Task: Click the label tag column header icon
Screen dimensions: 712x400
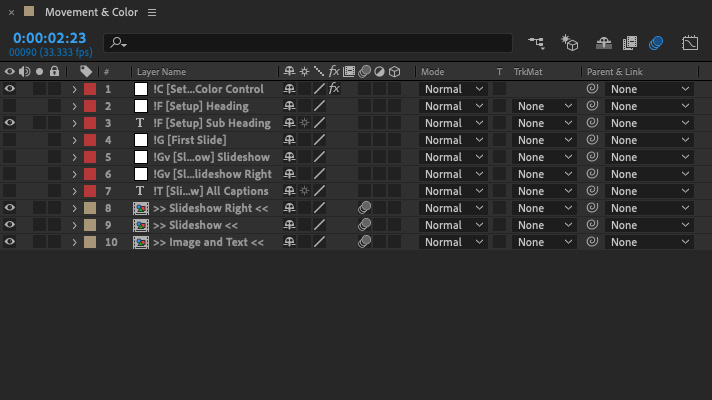Action: 86,71
